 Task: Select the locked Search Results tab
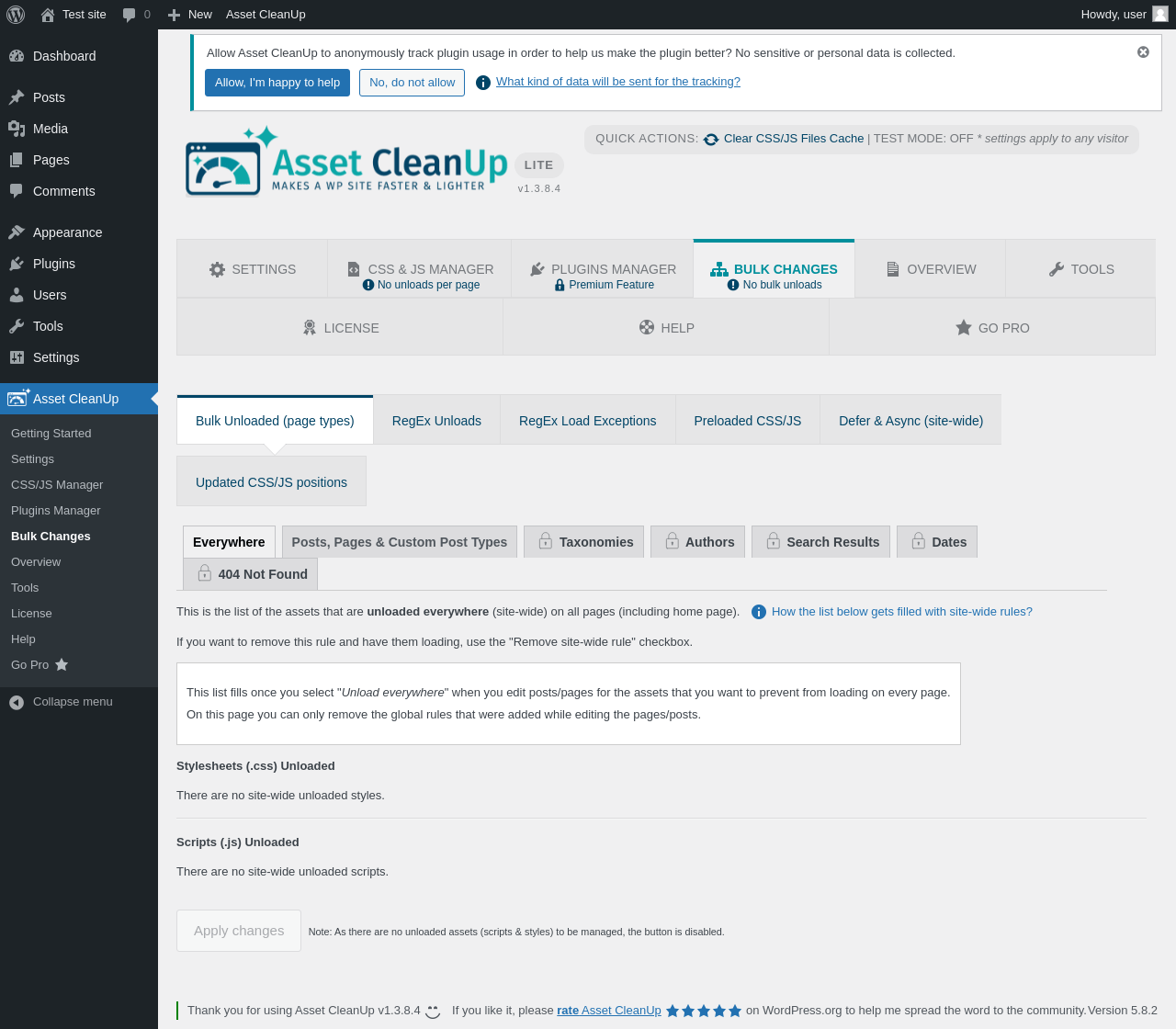820,542
